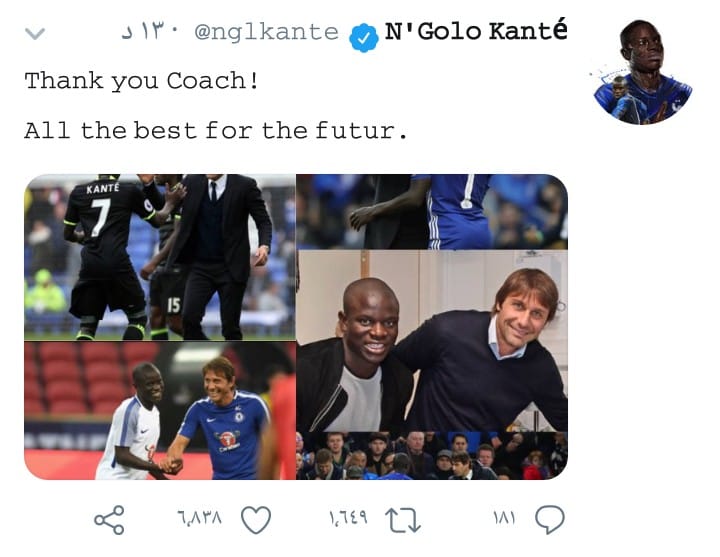Open the photo showing Kanté's number 7 shirt

click(x=160, y=257)
